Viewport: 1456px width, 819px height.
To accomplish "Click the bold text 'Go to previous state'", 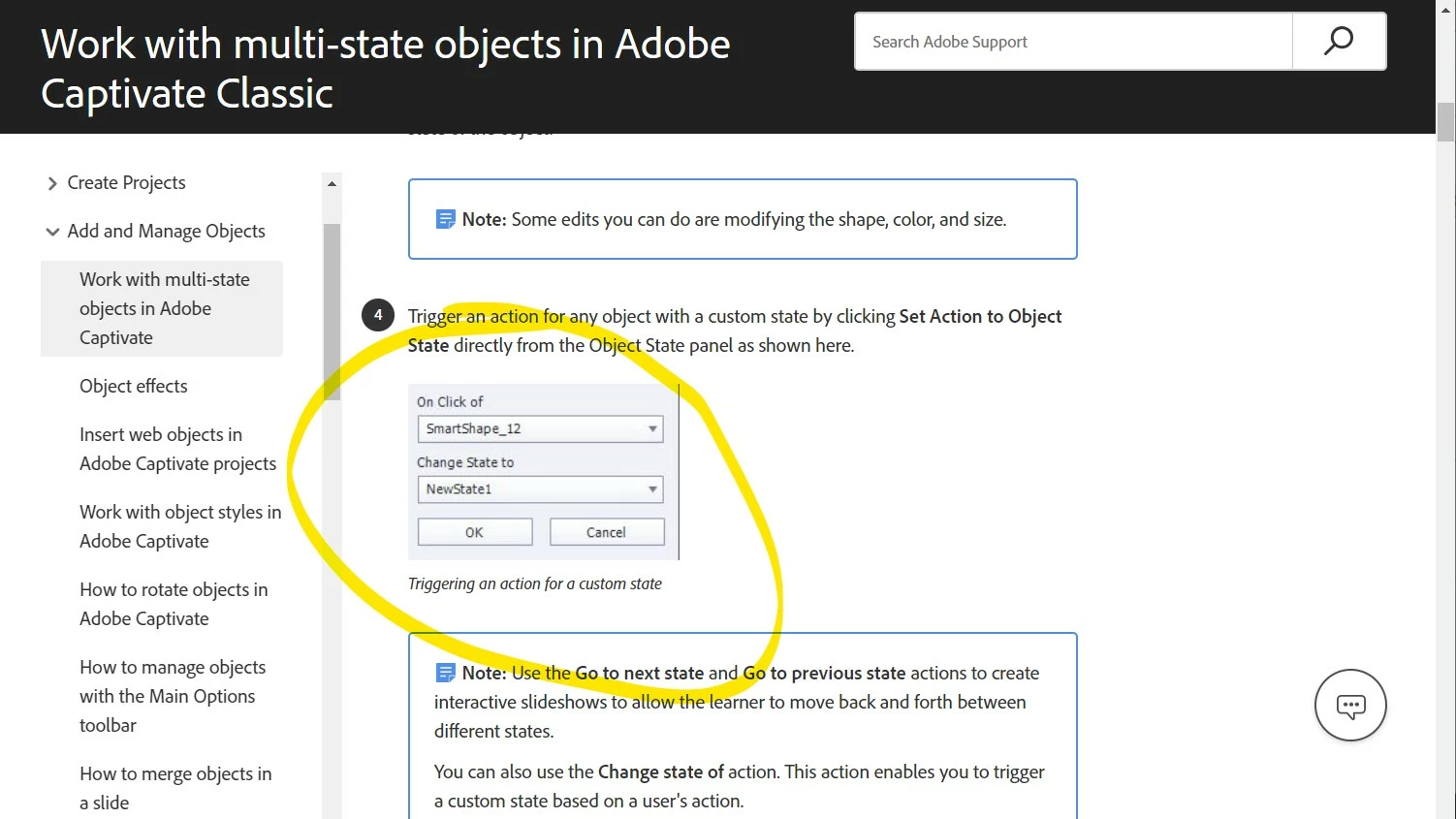I will [x=824, y=673].
